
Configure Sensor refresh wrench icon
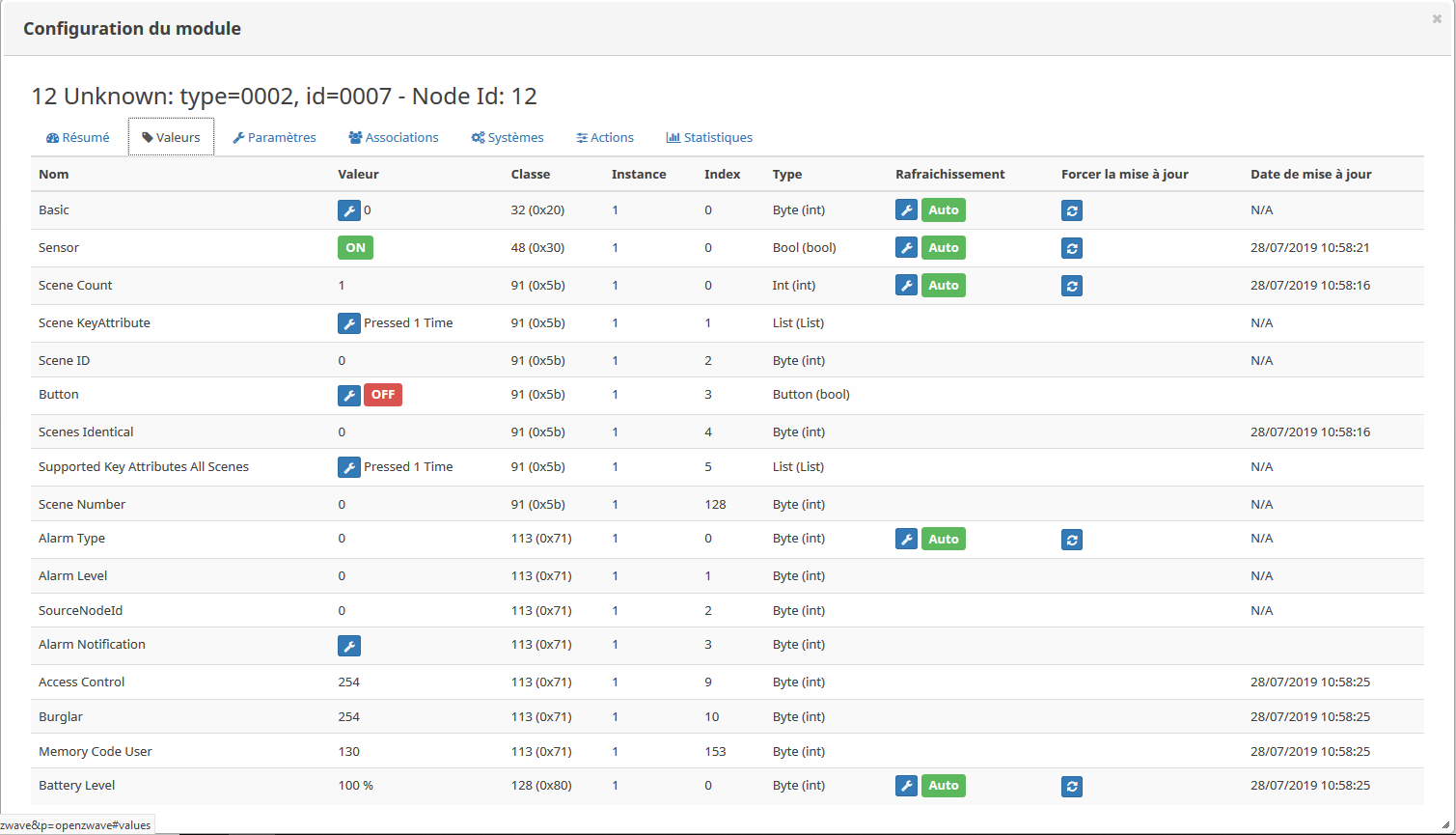click(x=907, y=248)
